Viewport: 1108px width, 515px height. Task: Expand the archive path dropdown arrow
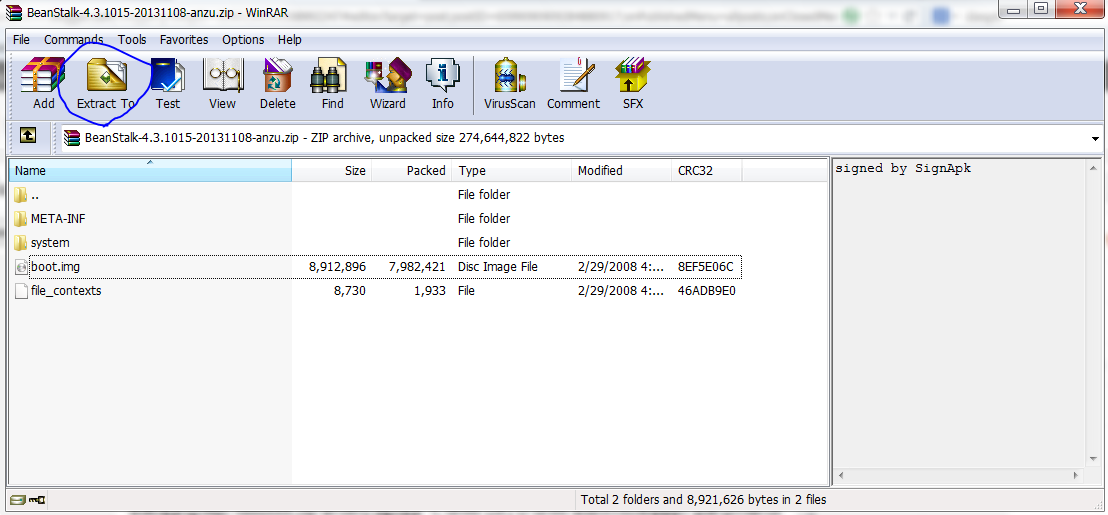[1096, 138]
